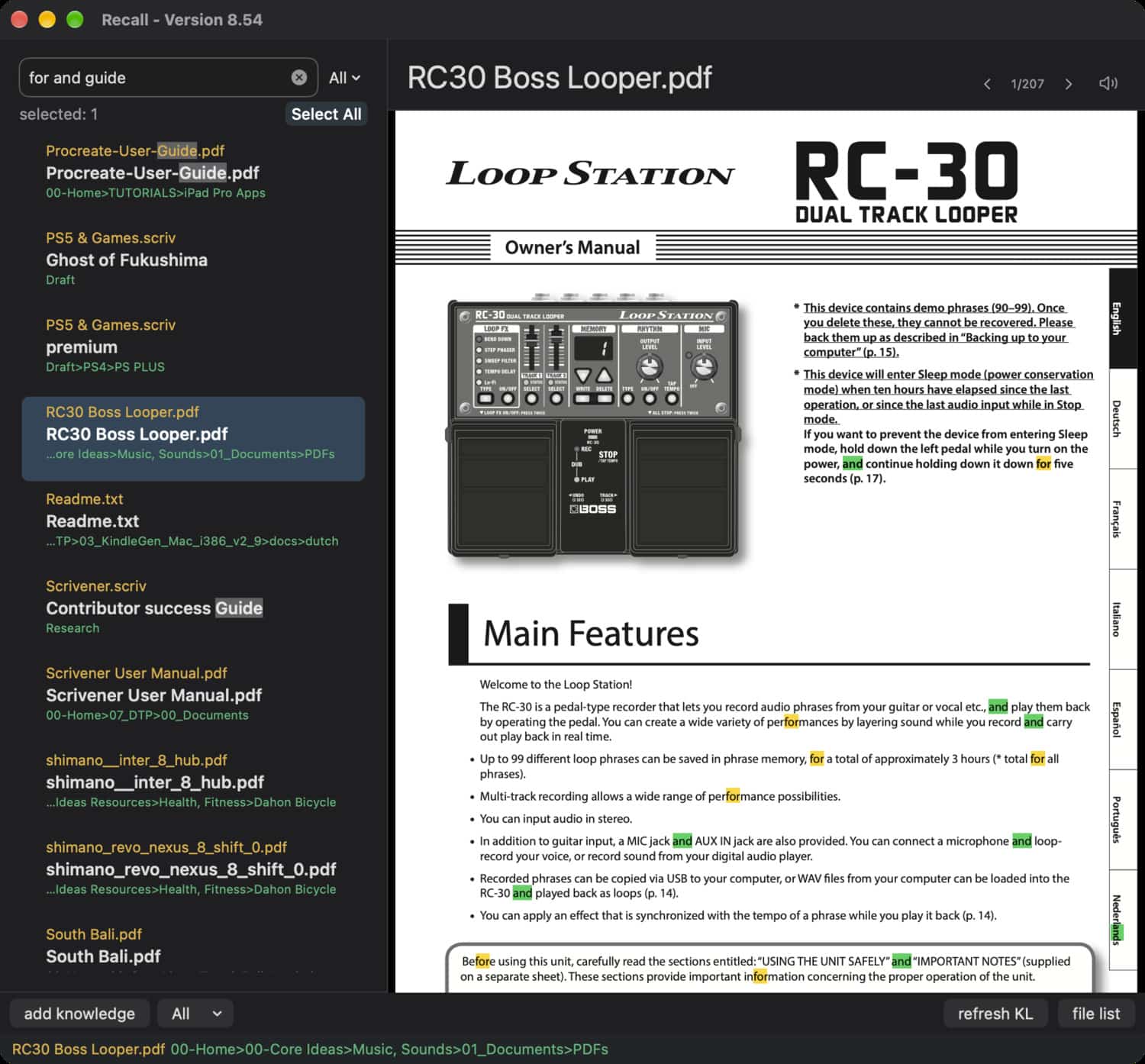The height and width of the screenshot is (1064, 1145).
Task: Select the Procreate-User-Guide.pdf result
Action: 193,172
